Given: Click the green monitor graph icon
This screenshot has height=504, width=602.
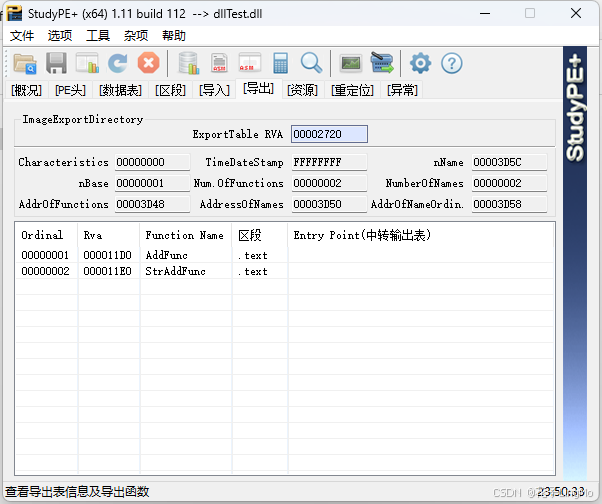Looking at the screenshot, I should pos(351,63).
